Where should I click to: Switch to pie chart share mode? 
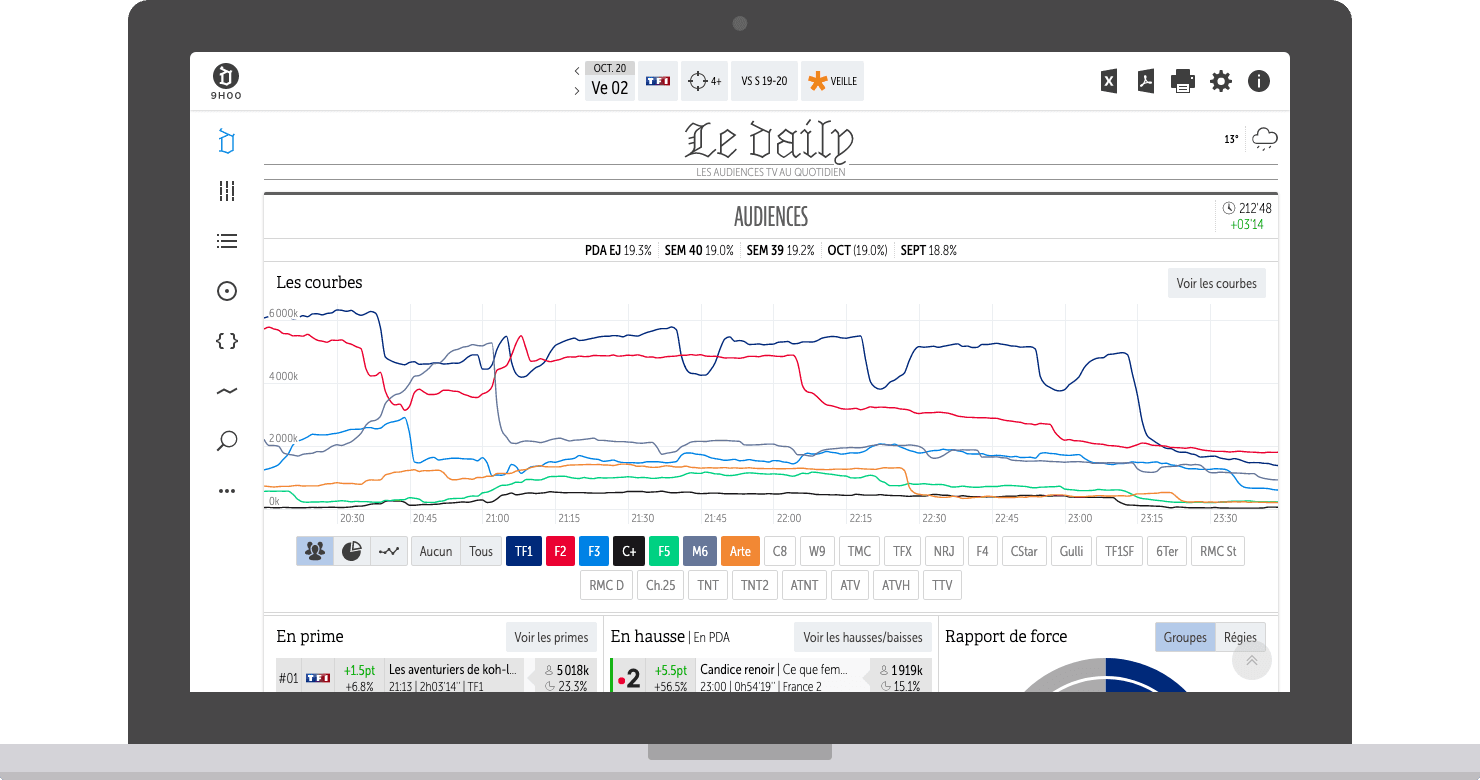[352, 551]
